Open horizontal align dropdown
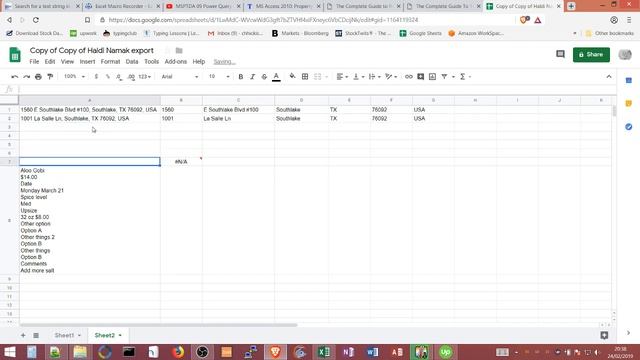640x360 pixels. pos(342,77)
